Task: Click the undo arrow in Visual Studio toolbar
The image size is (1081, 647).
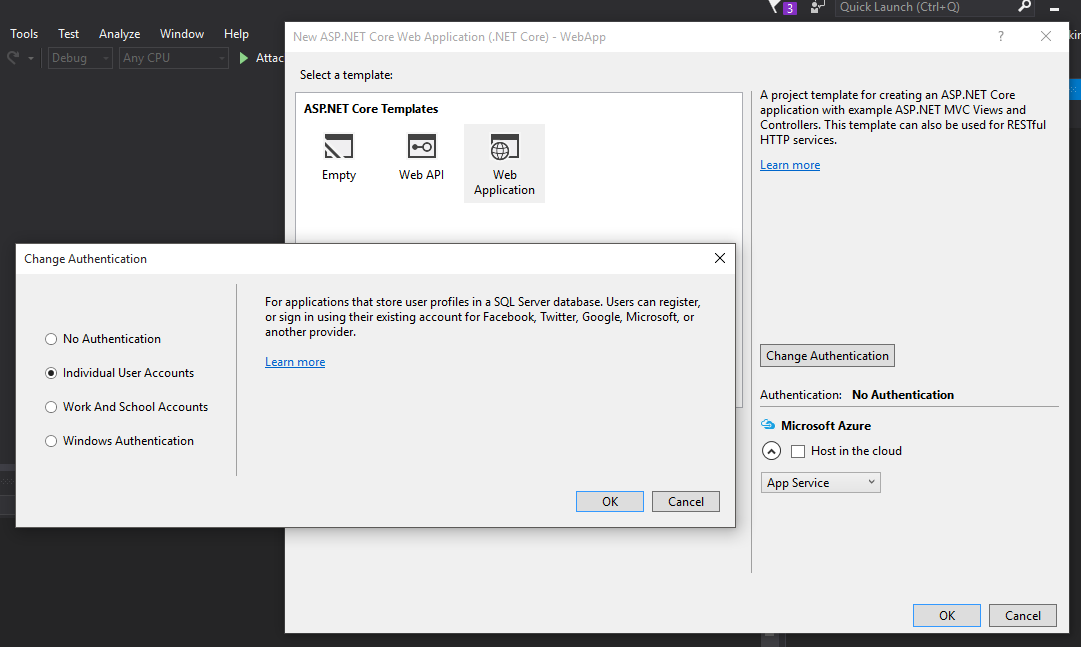Action: (x=13, y=58)
